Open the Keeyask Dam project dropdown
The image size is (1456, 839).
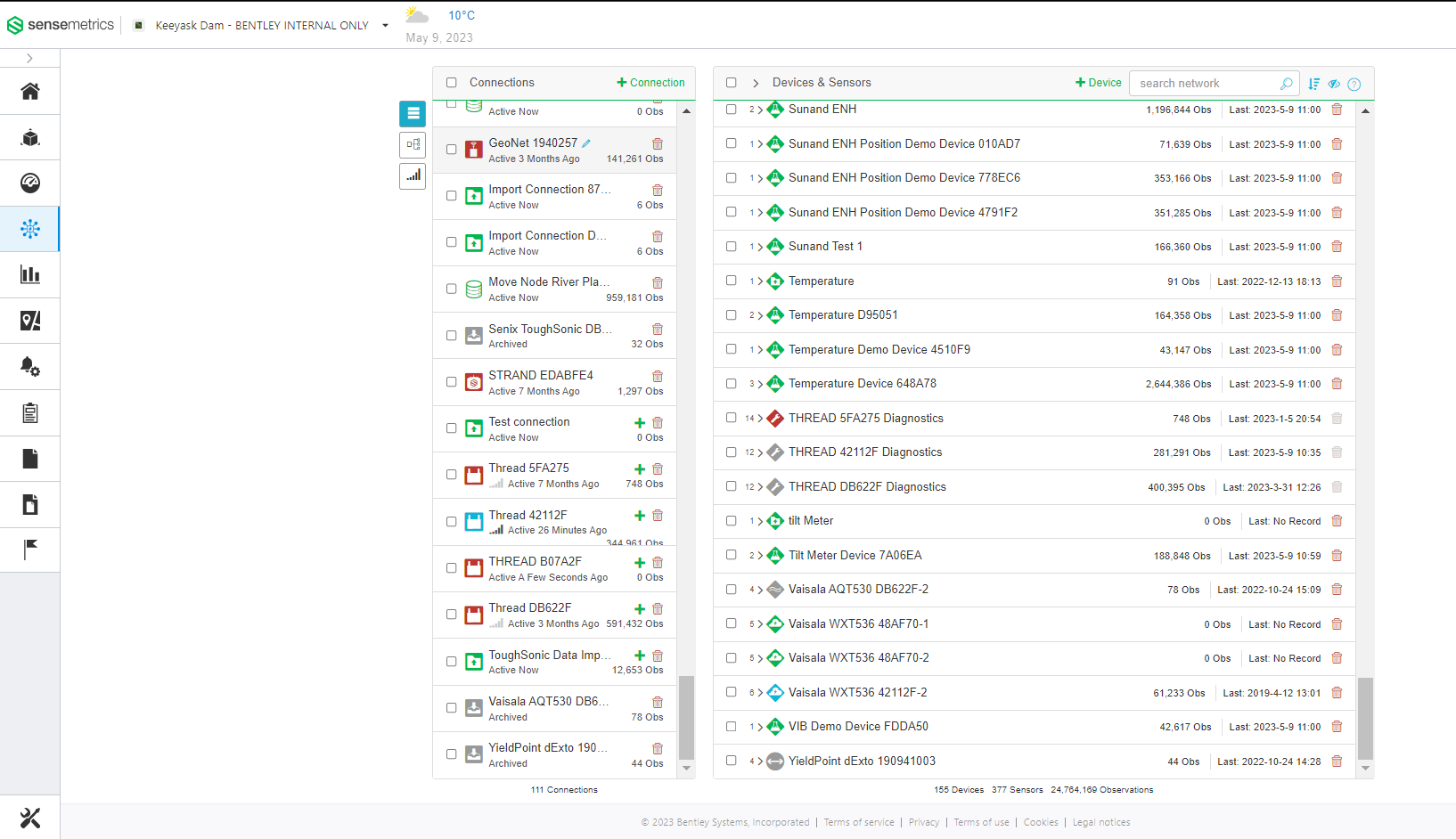[385, 26]
